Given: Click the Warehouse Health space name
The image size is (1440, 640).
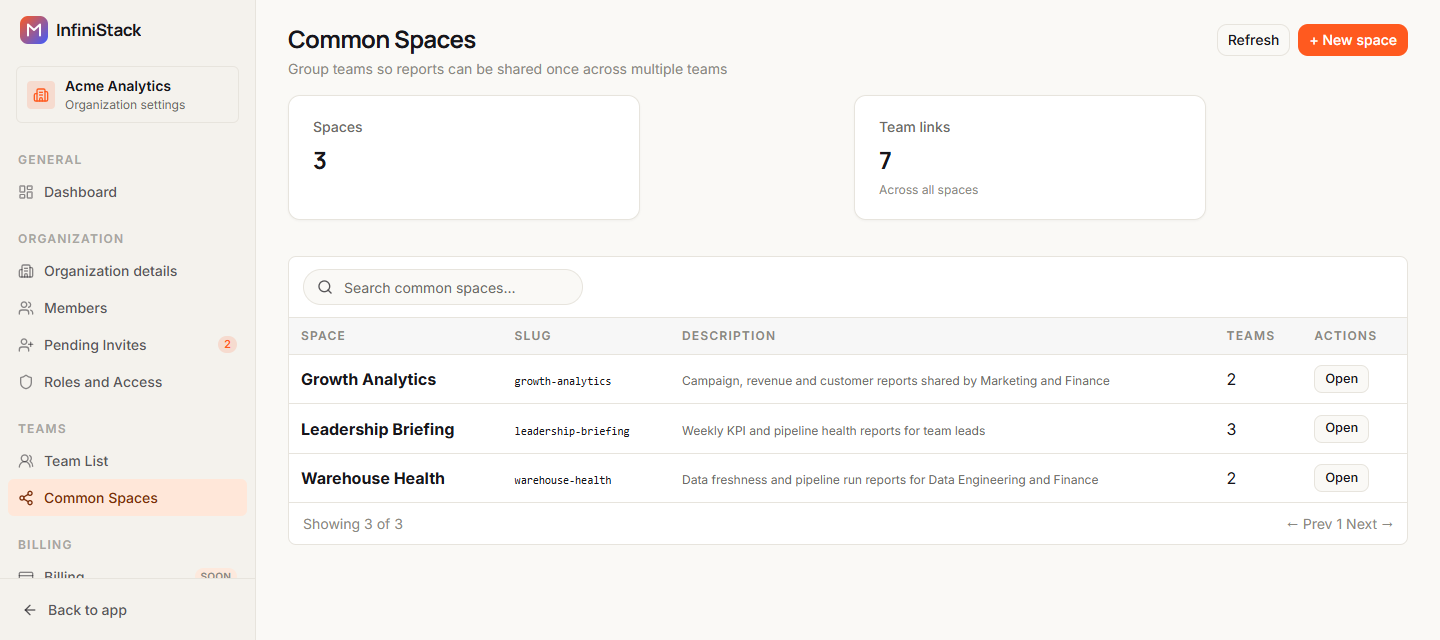Looking at the screenshot, I should coord(373,479).
